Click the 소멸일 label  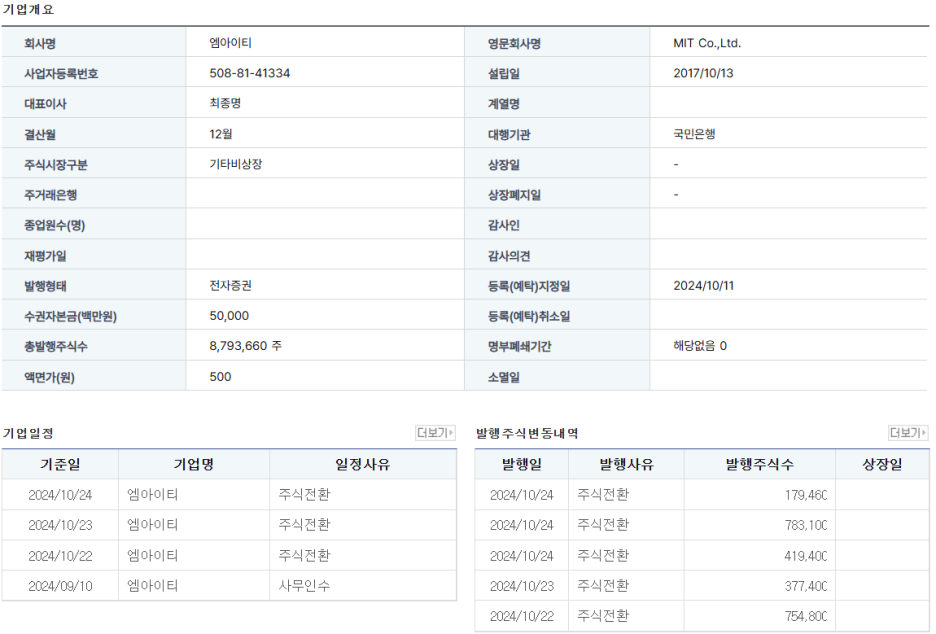(503, 377)
